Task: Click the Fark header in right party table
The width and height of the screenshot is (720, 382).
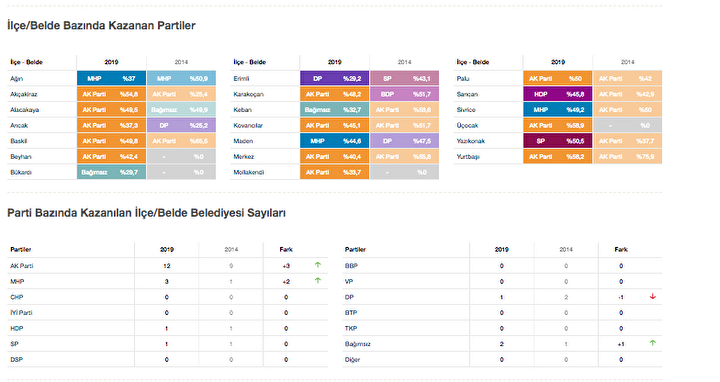Action: [x=621, y=249]
